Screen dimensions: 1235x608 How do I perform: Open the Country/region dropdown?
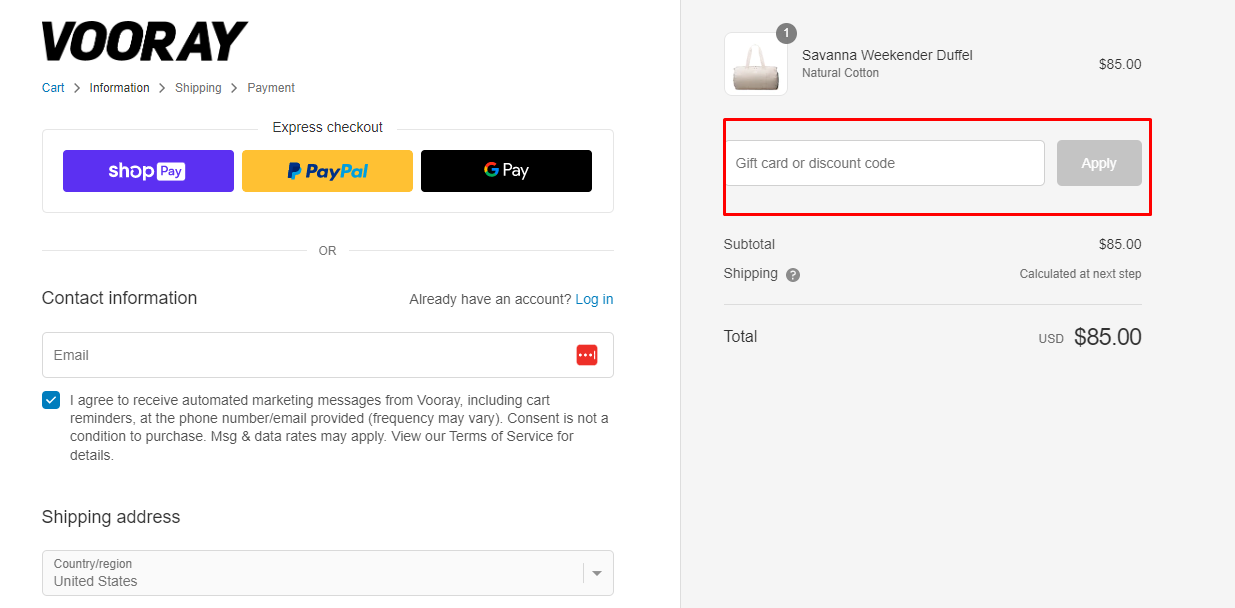(x=328, y=573)
